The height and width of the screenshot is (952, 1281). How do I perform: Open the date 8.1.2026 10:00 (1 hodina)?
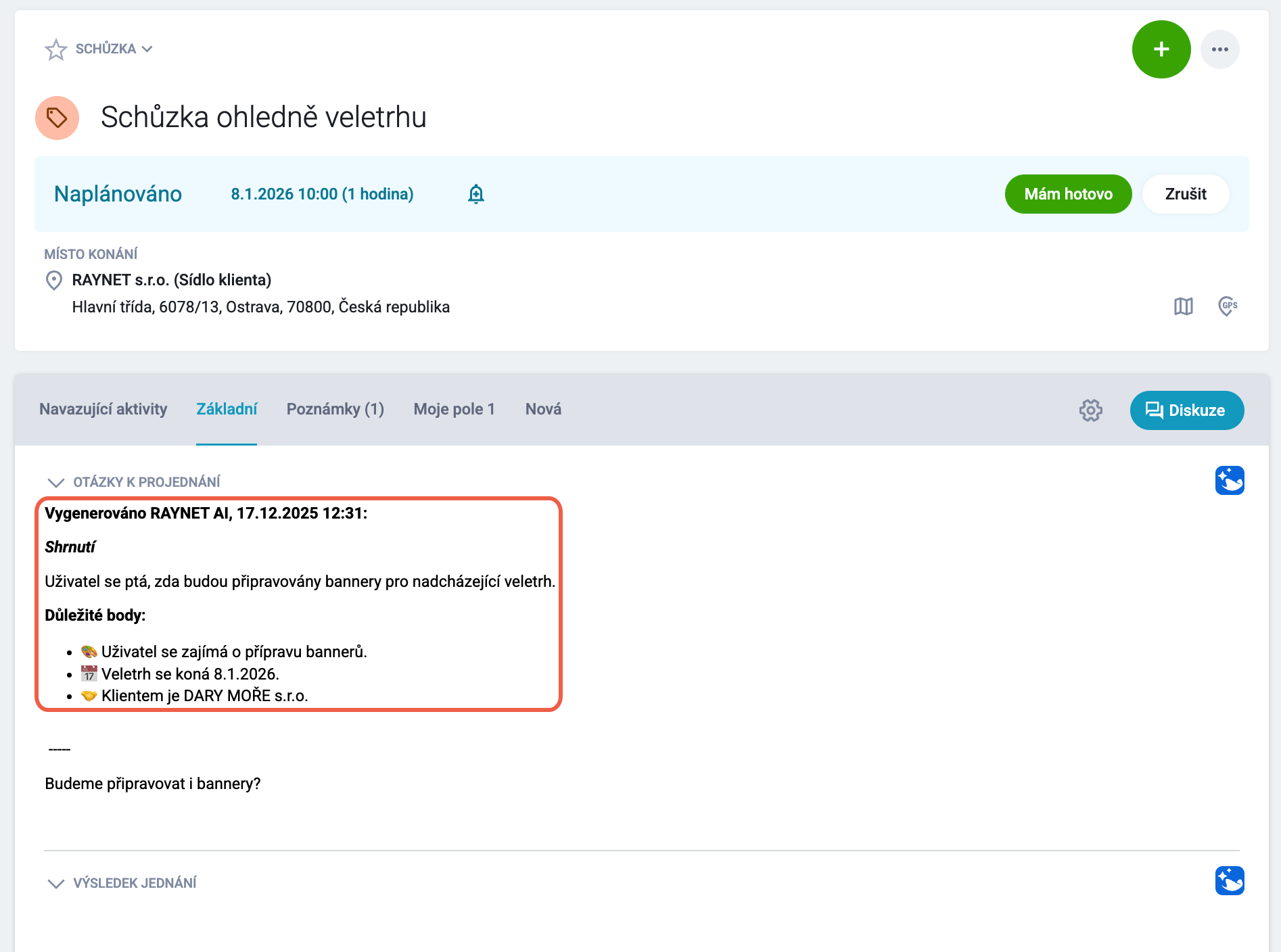pos(322,194)
